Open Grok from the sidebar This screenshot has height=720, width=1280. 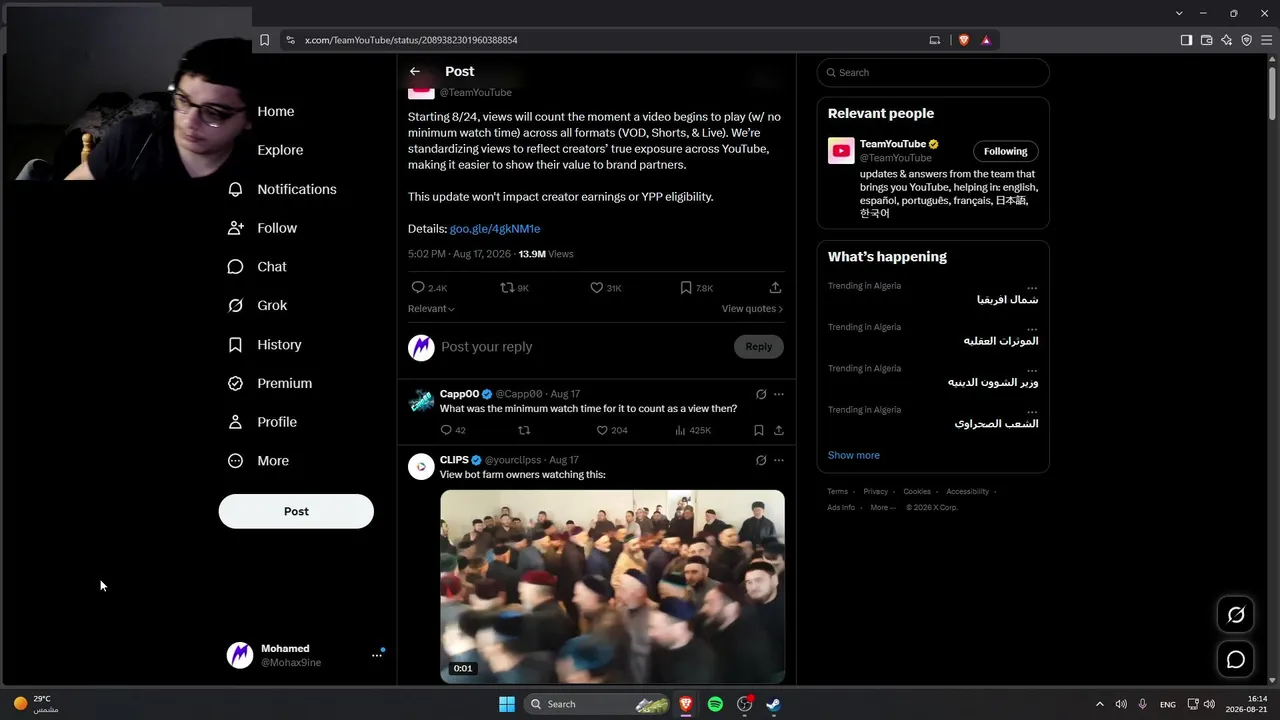pos(258,306)
